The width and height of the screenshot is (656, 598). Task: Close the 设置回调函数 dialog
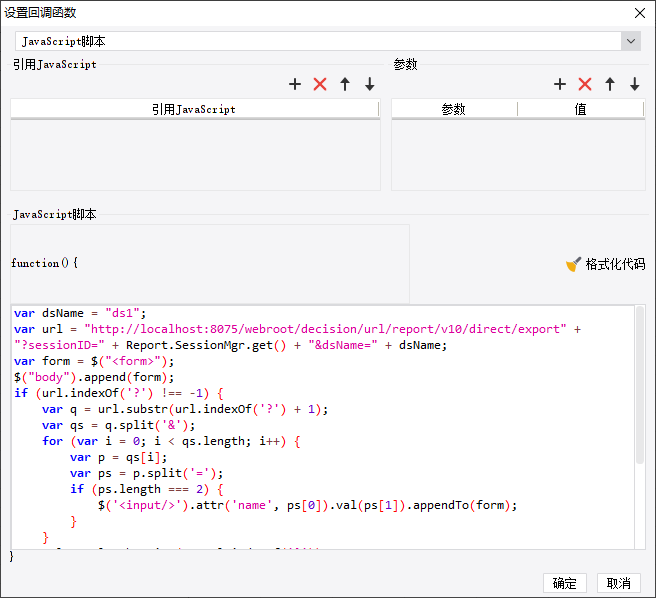tap(640, 13)
